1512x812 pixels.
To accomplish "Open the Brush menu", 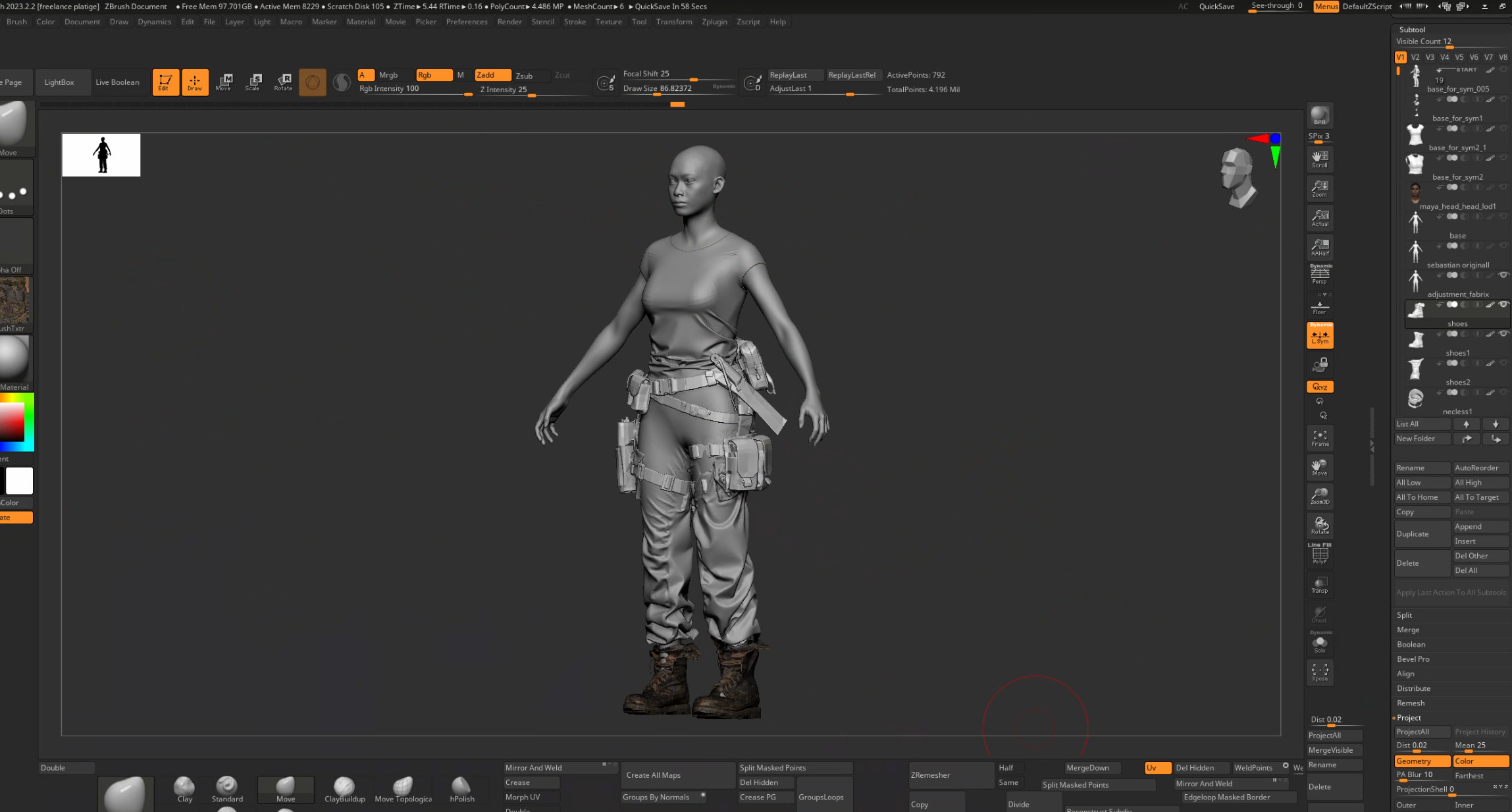I will pyautogui.click(x=16, y=22).
